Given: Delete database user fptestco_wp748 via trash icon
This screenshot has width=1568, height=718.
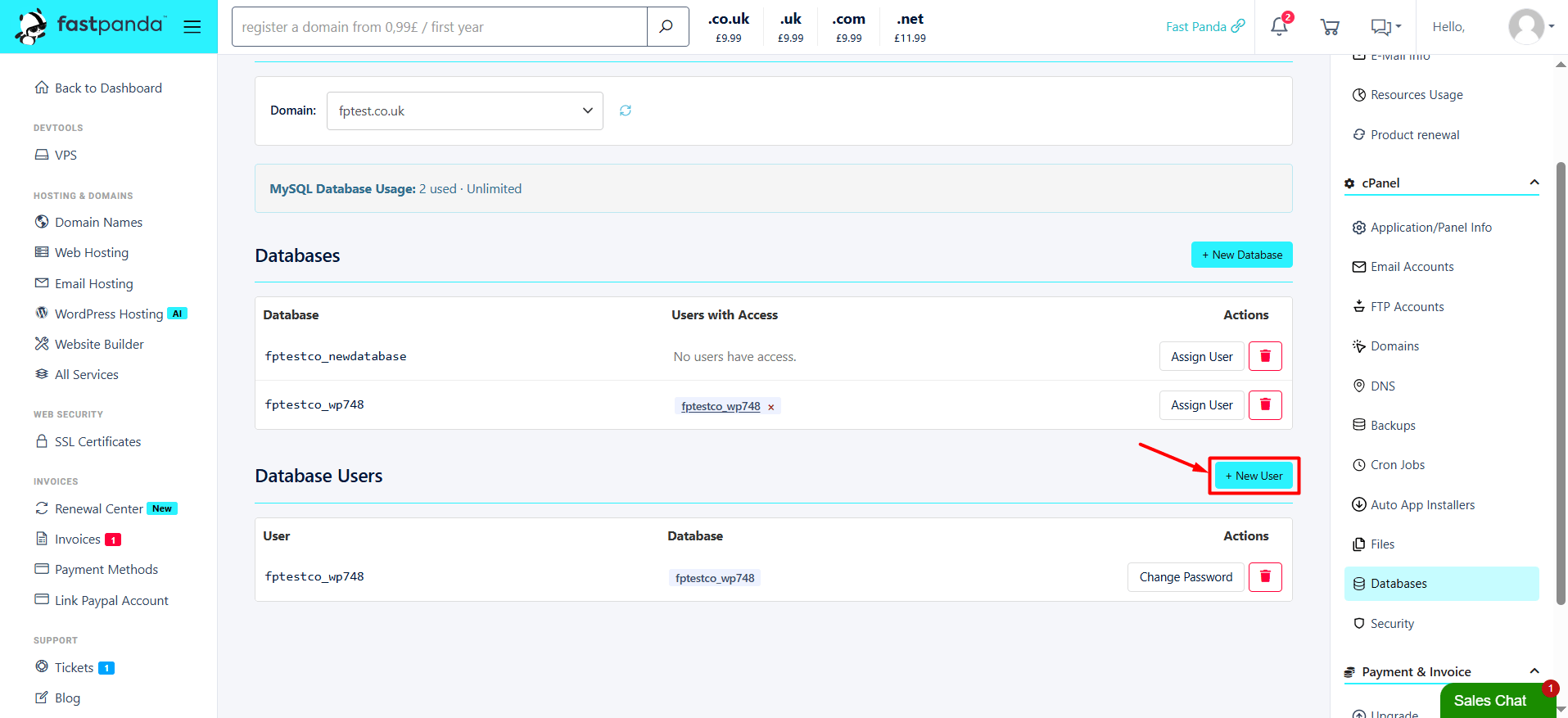Looking at the screenshot, I should [x=1265, y=576].
